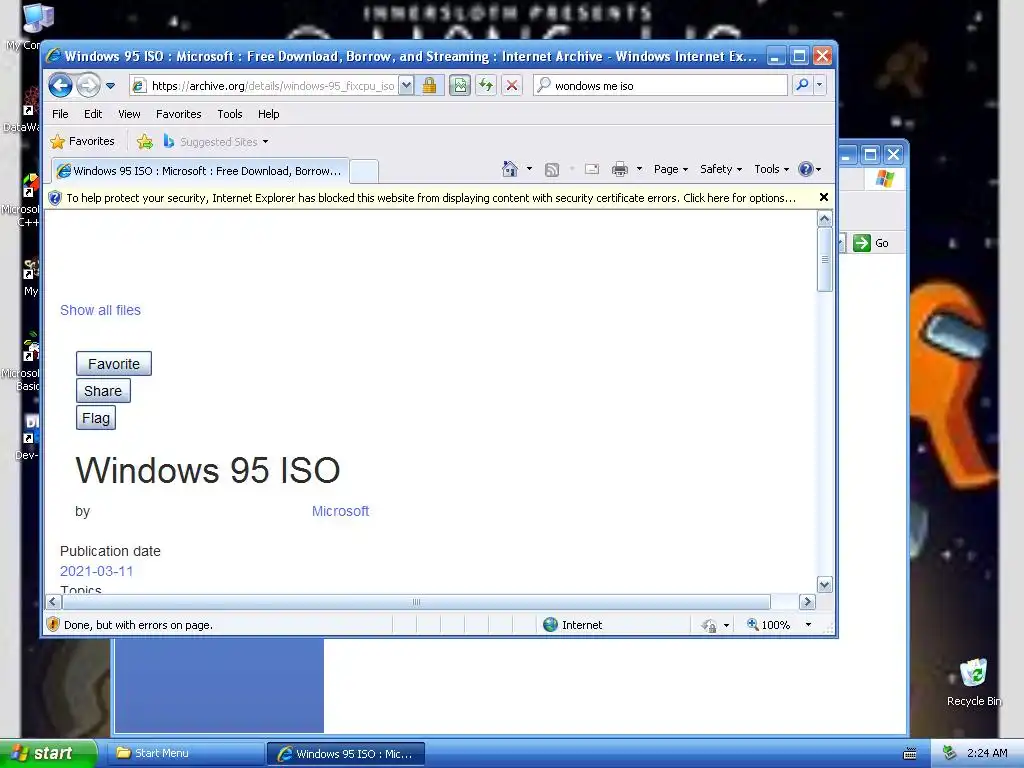Open the View menu

[129, 114]
